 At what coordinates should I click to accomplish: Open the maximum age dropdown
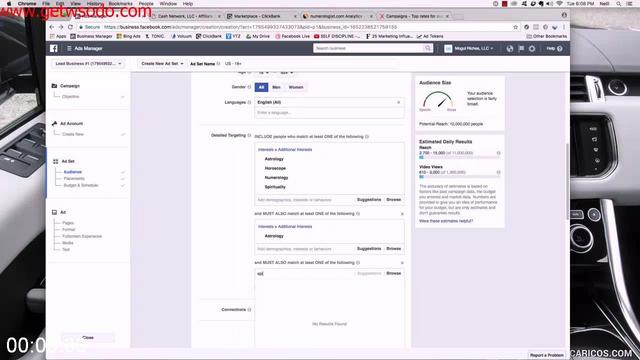click(287, 72)
